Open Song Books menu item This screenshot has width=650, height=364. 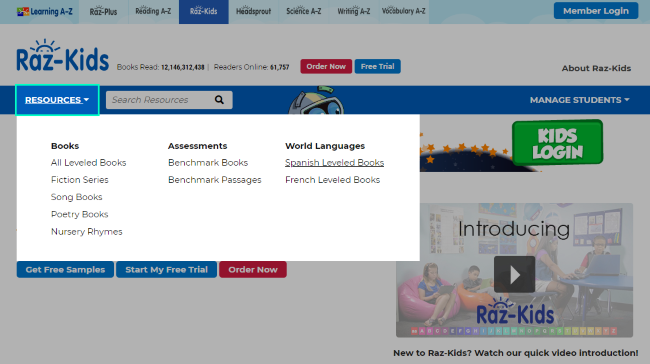point(76,197)
